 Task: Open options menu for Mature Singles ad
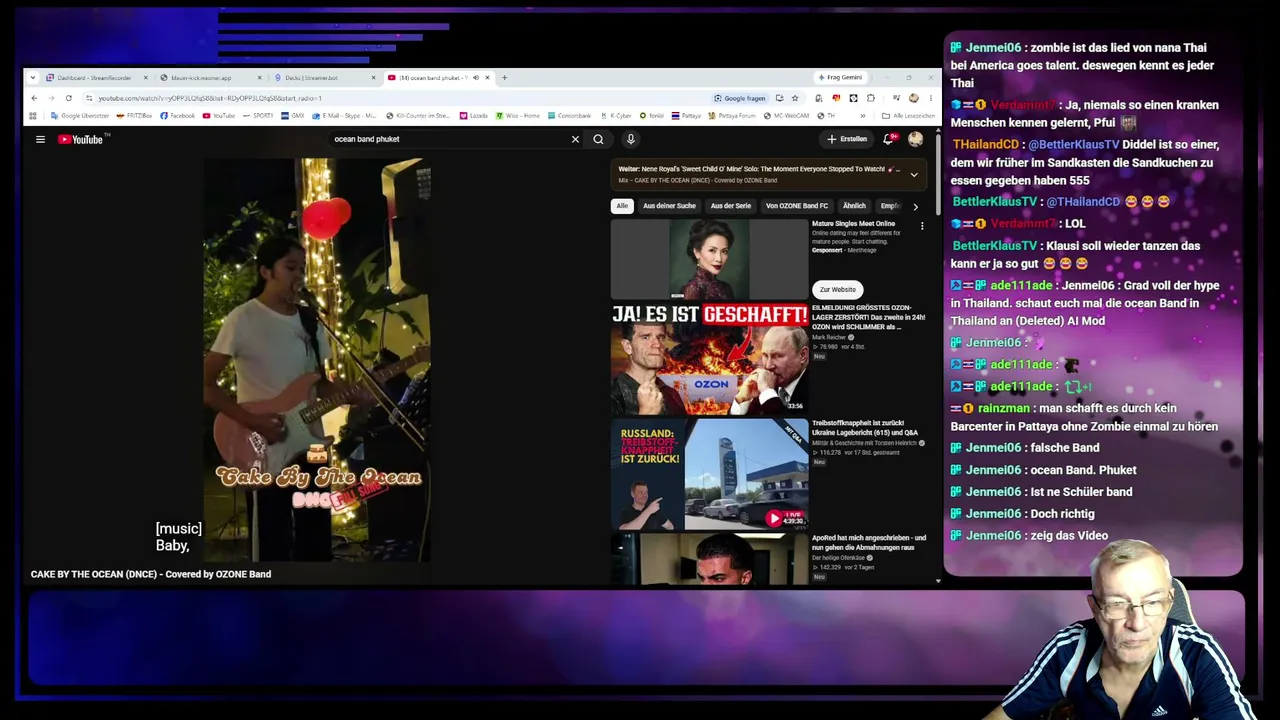click(922, 226)
